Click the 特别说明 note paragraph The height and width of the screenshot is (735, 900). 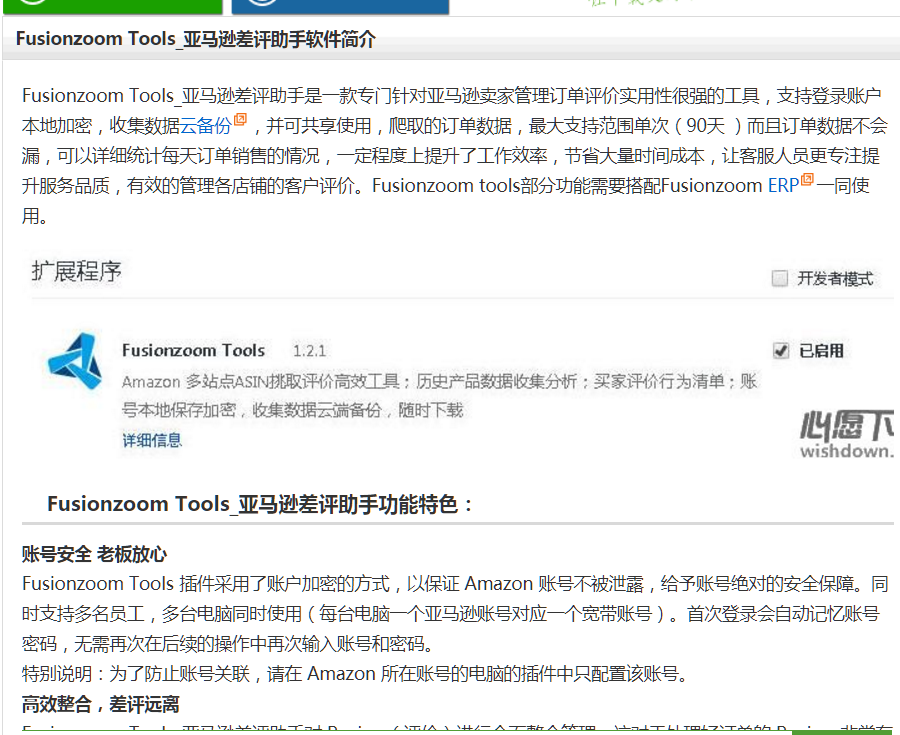(355, 674)
